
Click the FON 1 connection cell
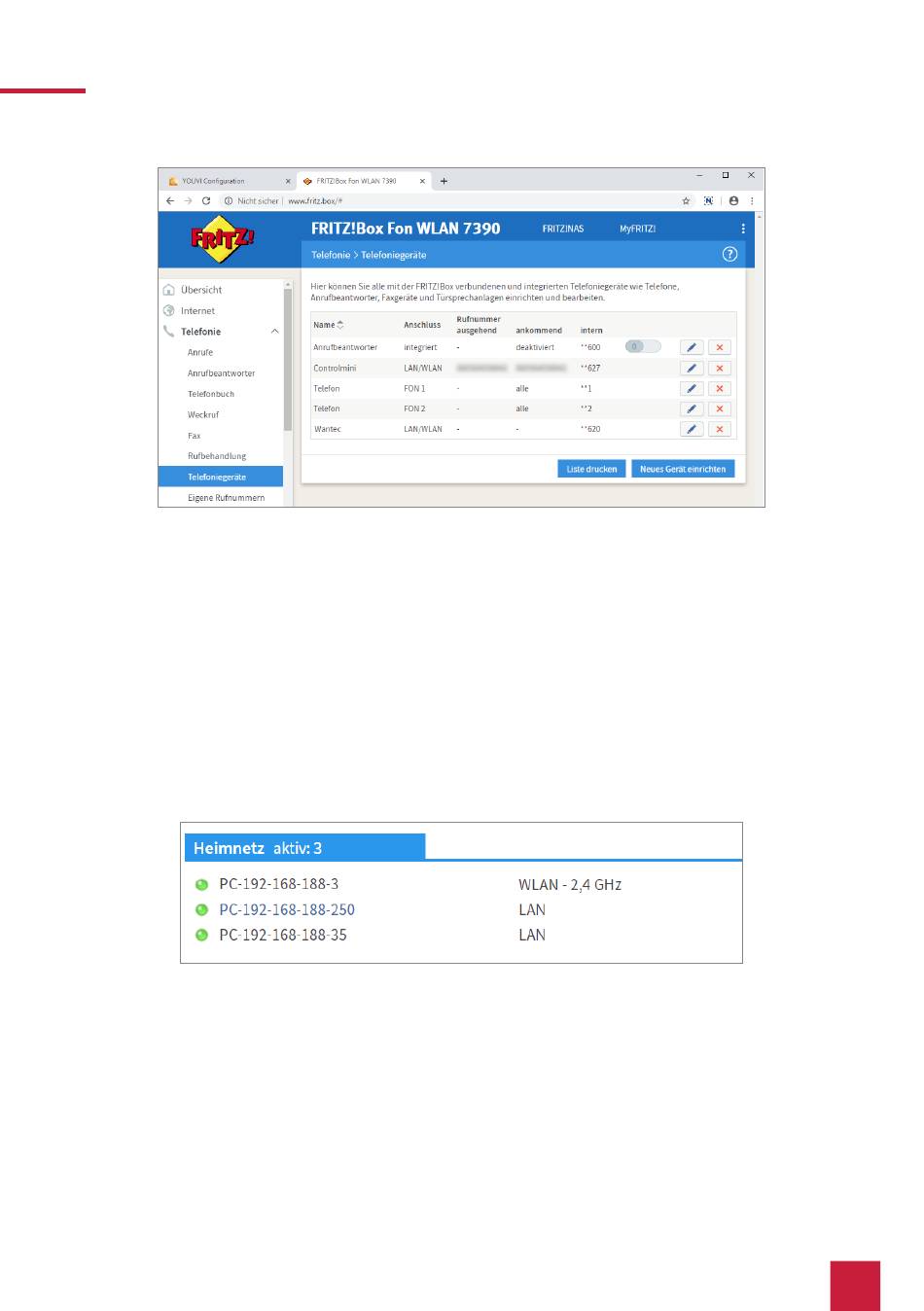[x=414, y=388]
